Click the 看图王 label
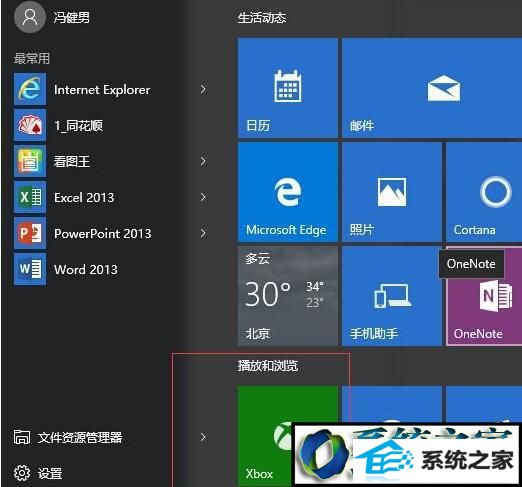Image resolution: width=522 pixels, height=487 pixels. (x=72, y=162)
